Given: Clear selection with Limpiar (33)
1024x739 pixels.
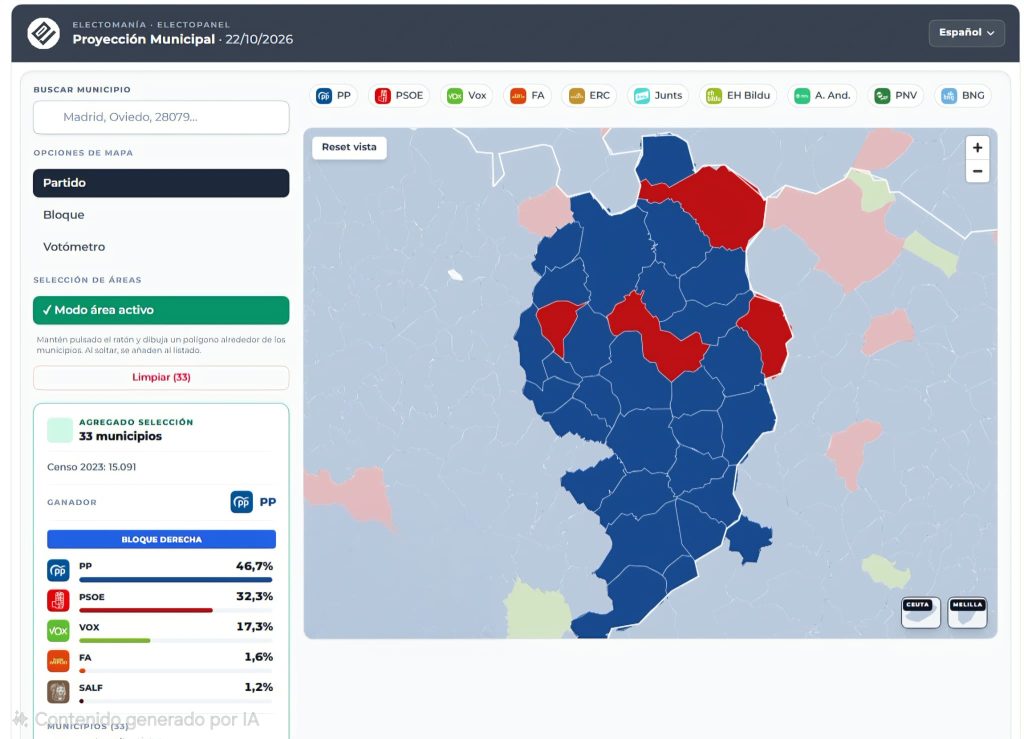Looking at the screenshot, I should (161, 377).
